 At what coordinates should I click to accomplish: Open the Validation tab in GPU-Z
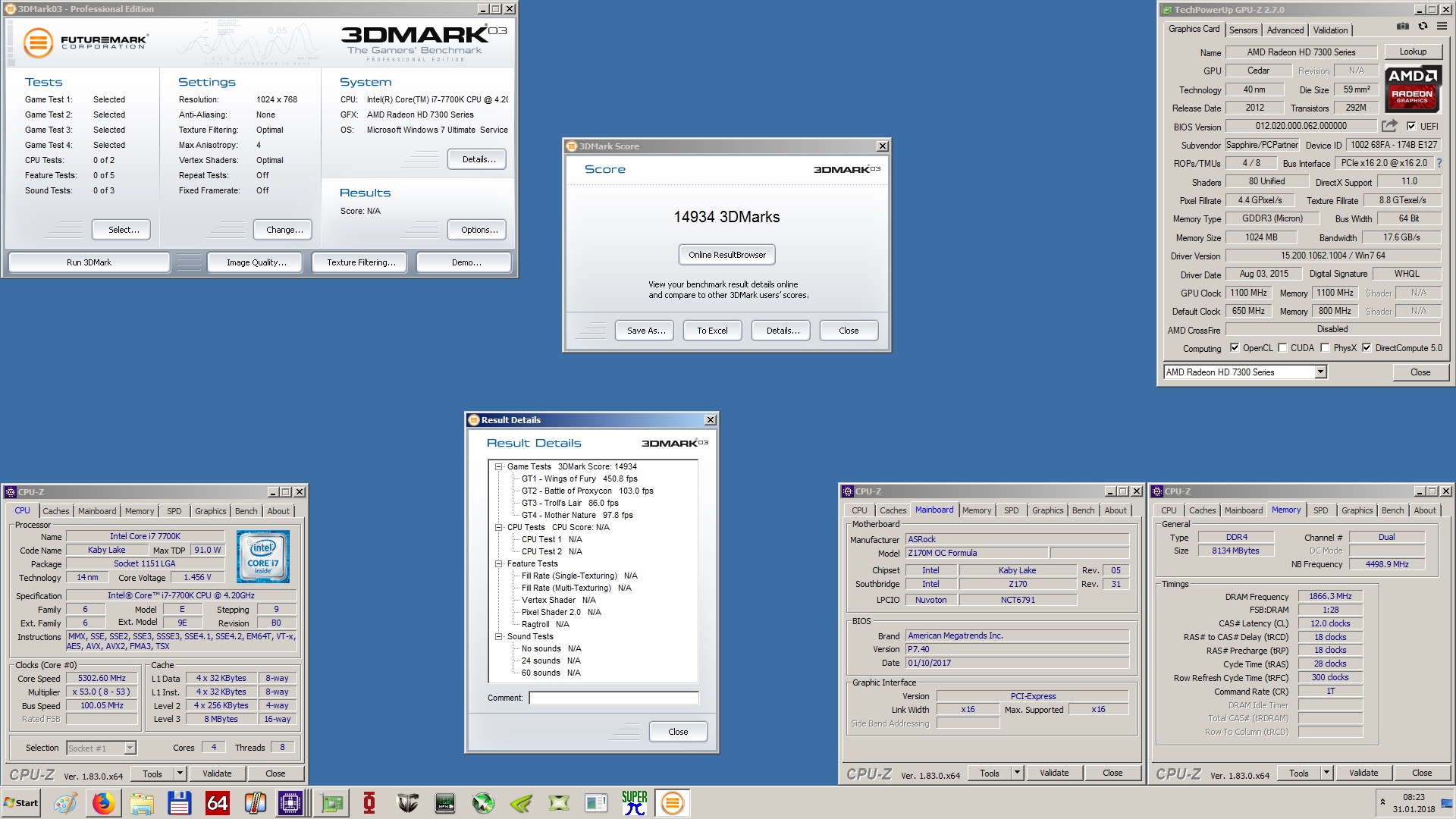tap(1330, 30)
